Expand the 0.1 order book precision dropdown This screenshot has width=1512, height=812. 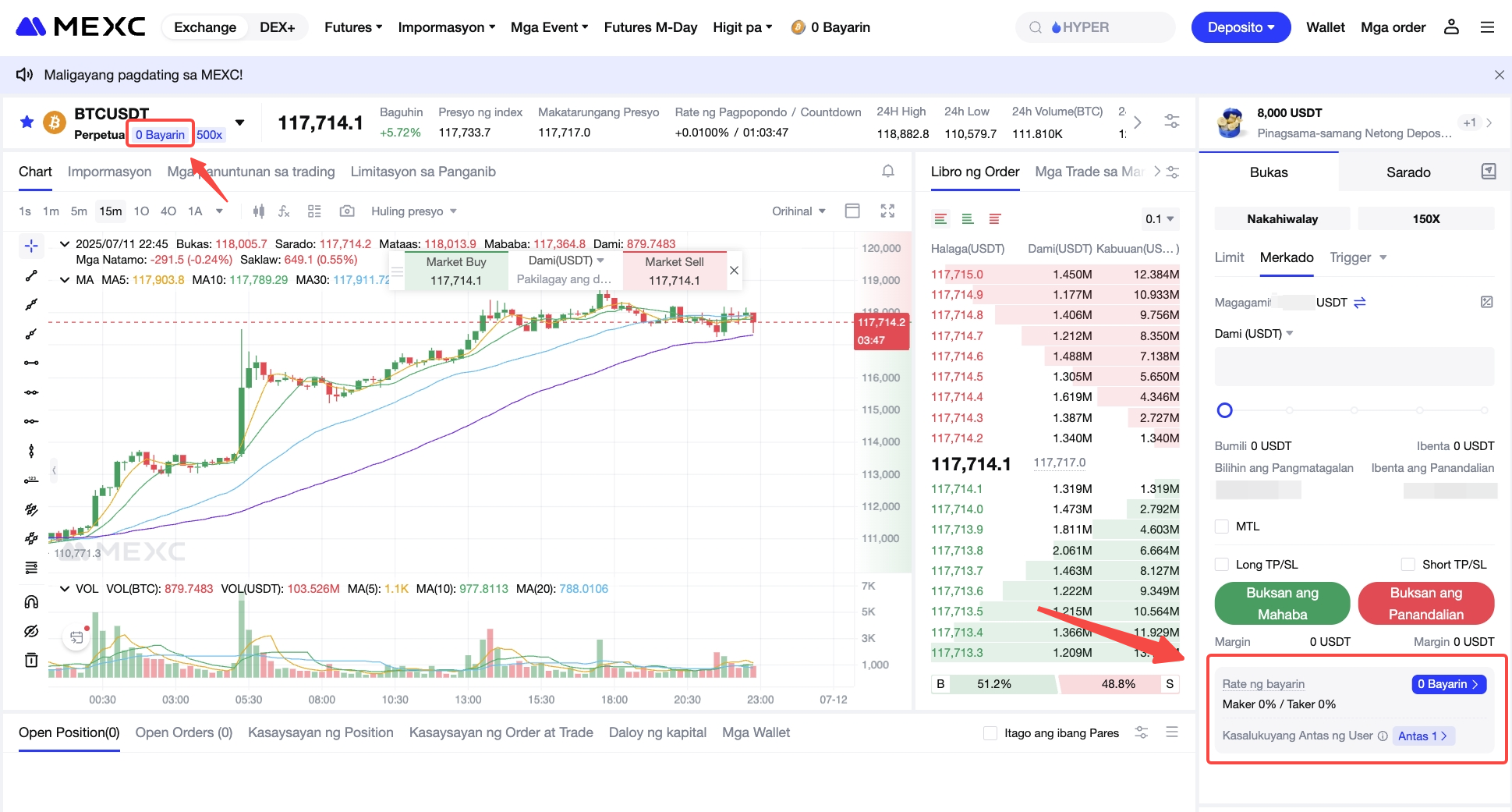coord(1160,219)
